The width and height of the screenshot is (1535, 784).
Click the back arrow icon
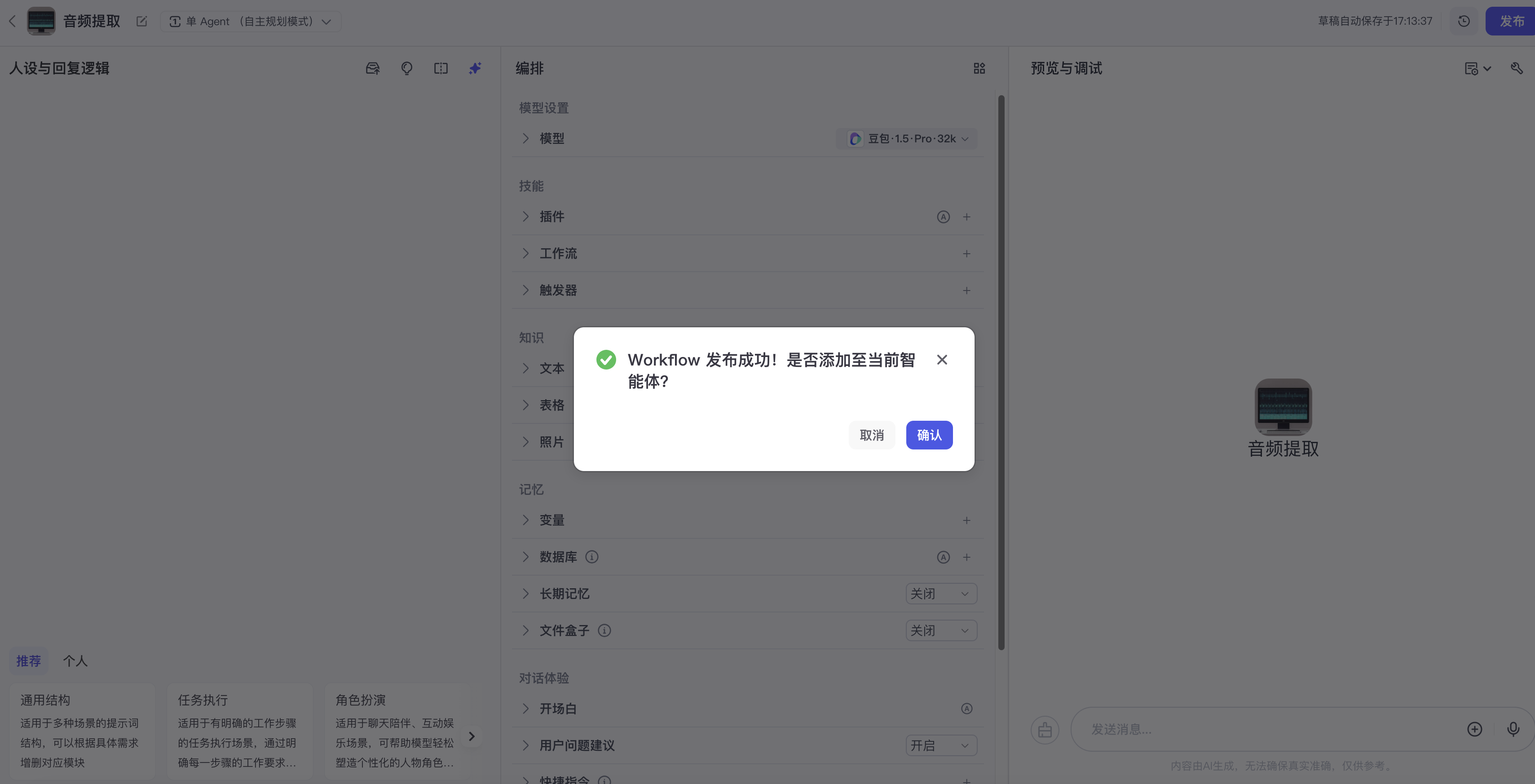(x=12, y=22)
